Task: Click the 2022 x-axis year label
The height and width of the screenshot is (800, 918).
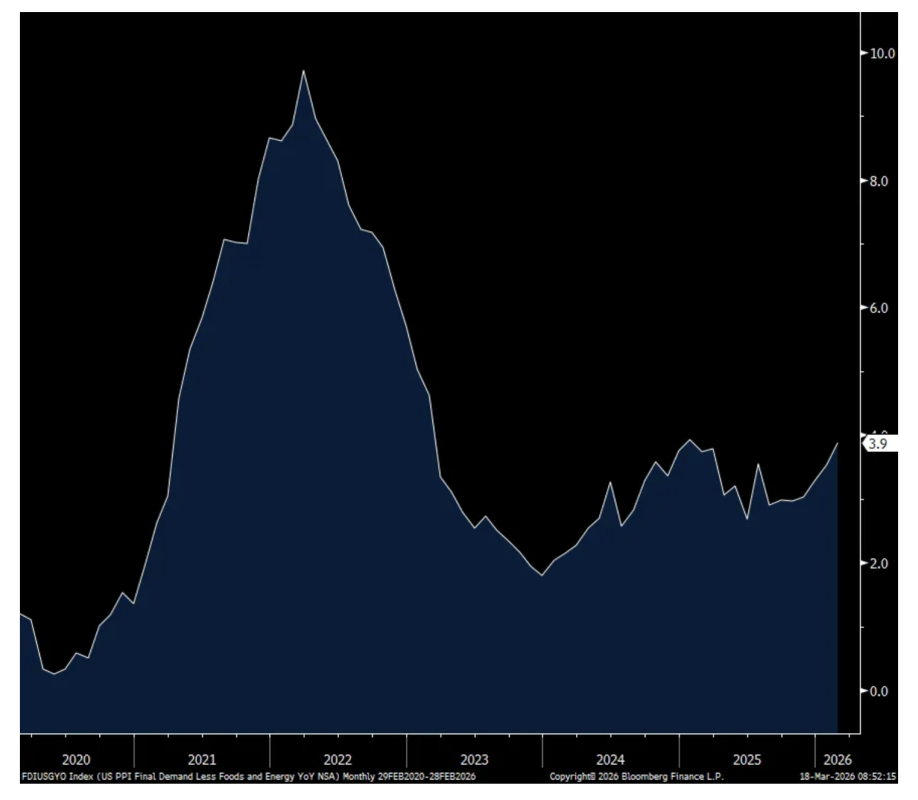Action: tap(338, 759)
